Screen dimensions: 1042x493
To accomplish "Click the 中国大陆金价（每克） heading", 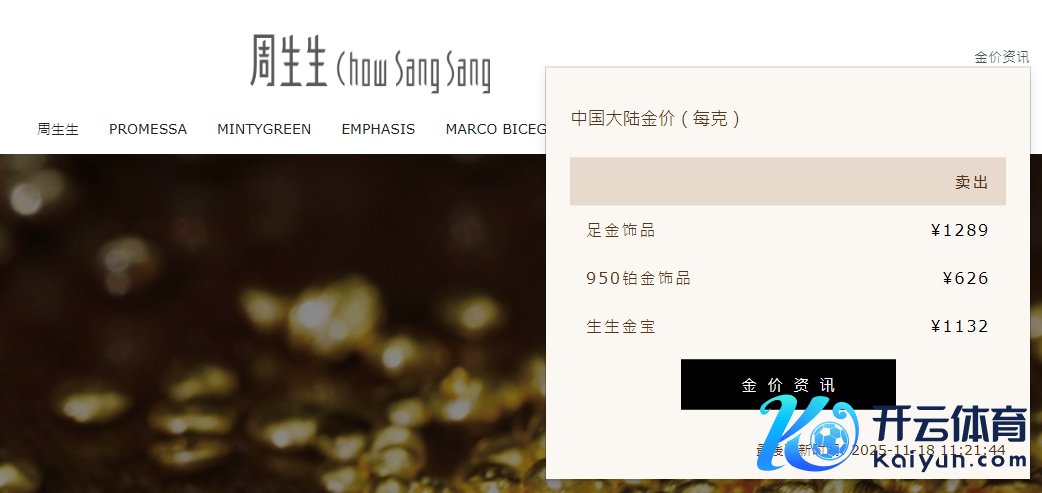I will (x=655, y=119).
